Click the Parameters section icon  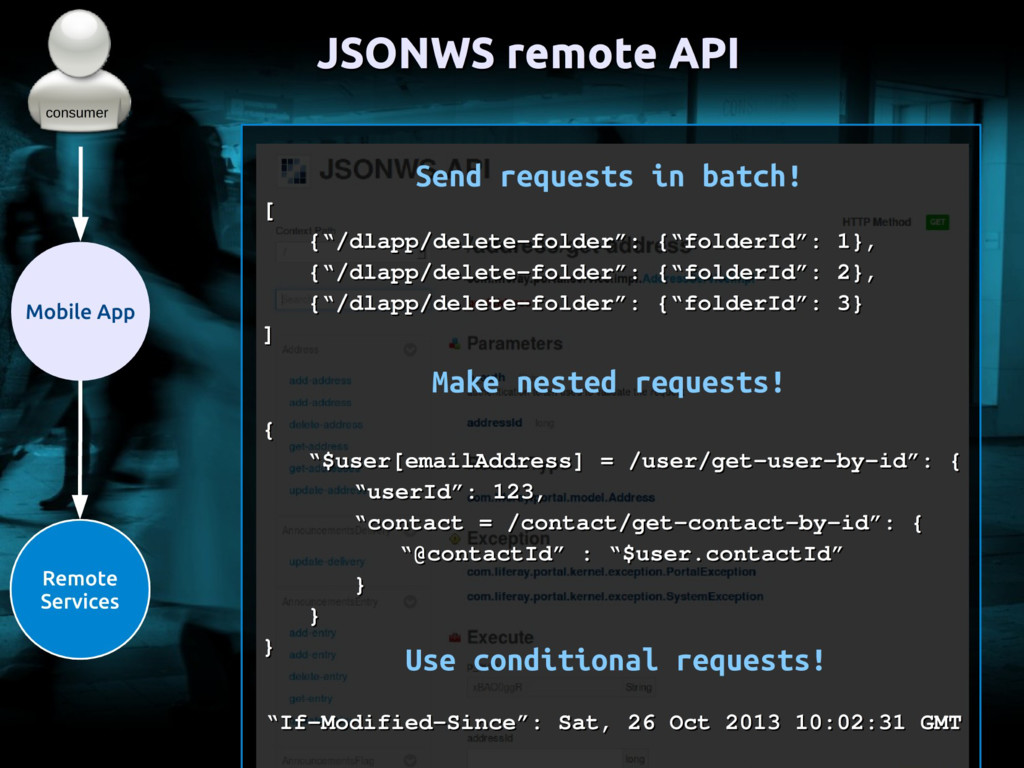click(455, 344)
